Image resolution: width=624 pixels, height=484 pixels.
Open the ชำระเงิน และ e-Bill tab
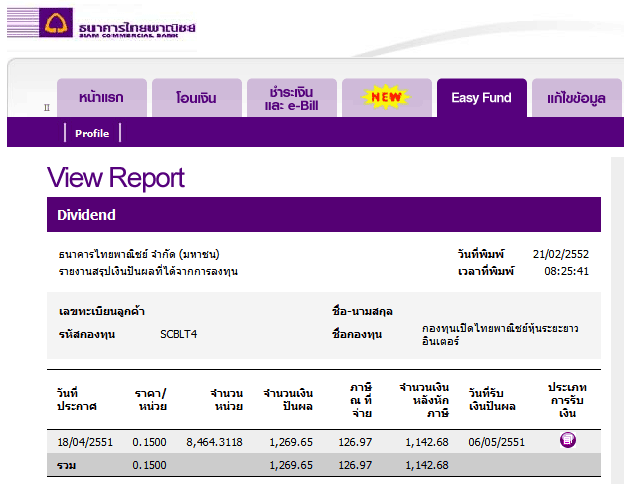(292, 98)
